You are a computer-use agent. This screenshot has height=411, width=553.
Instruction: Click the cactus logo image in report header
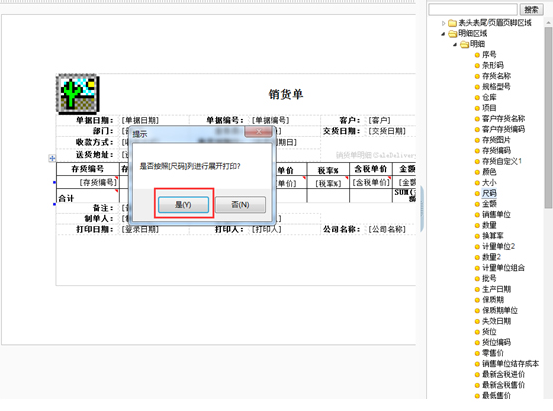point(78,94)
